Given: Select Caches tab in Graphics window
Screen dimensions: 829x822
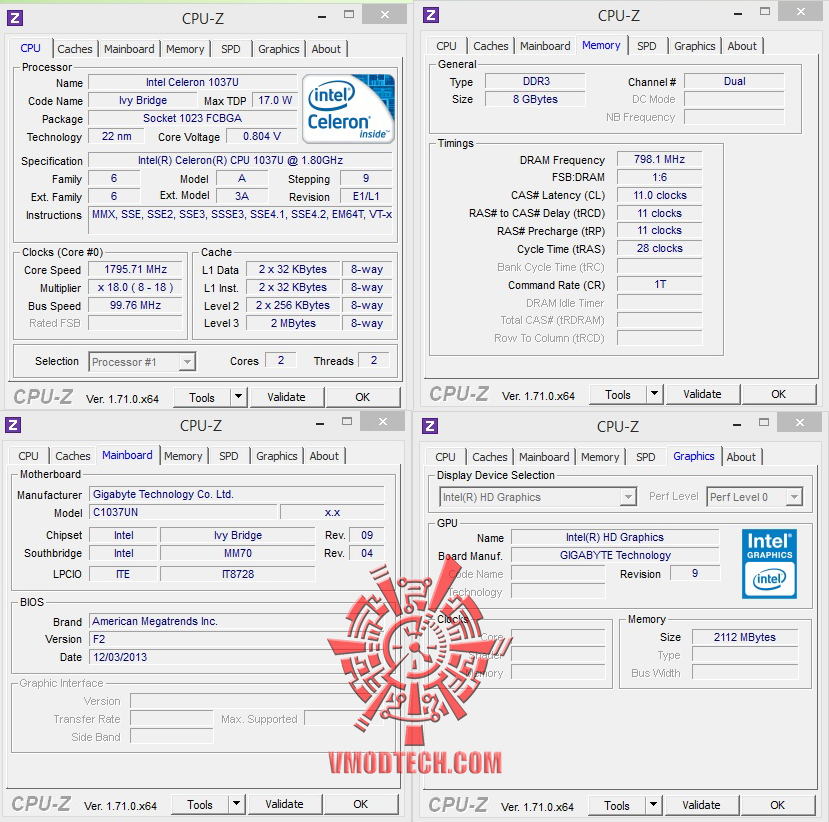Looking at the screenshot, I should point(490,457).
